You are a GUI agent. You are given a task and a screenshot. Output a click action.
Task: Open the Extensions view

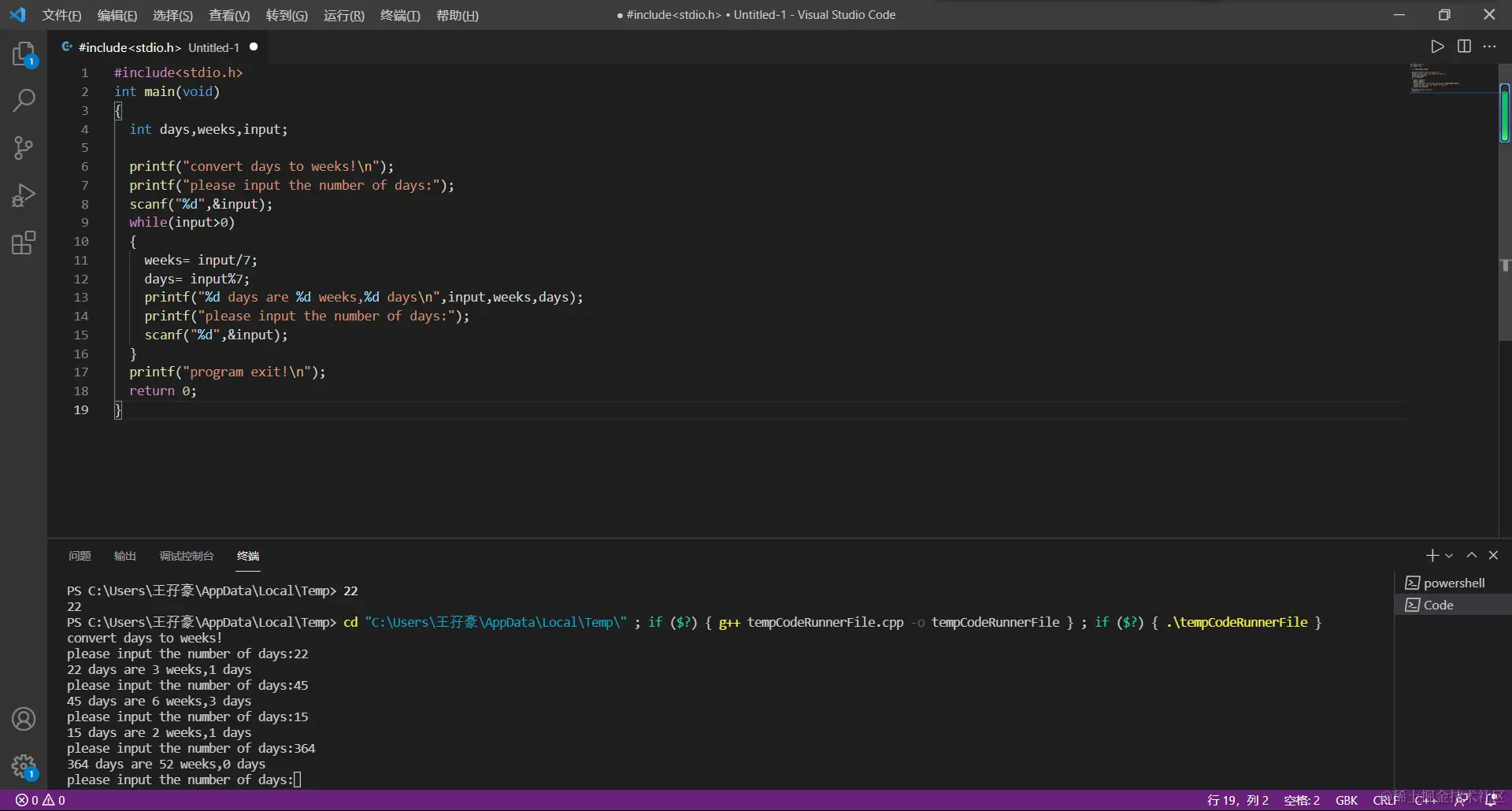24,243
